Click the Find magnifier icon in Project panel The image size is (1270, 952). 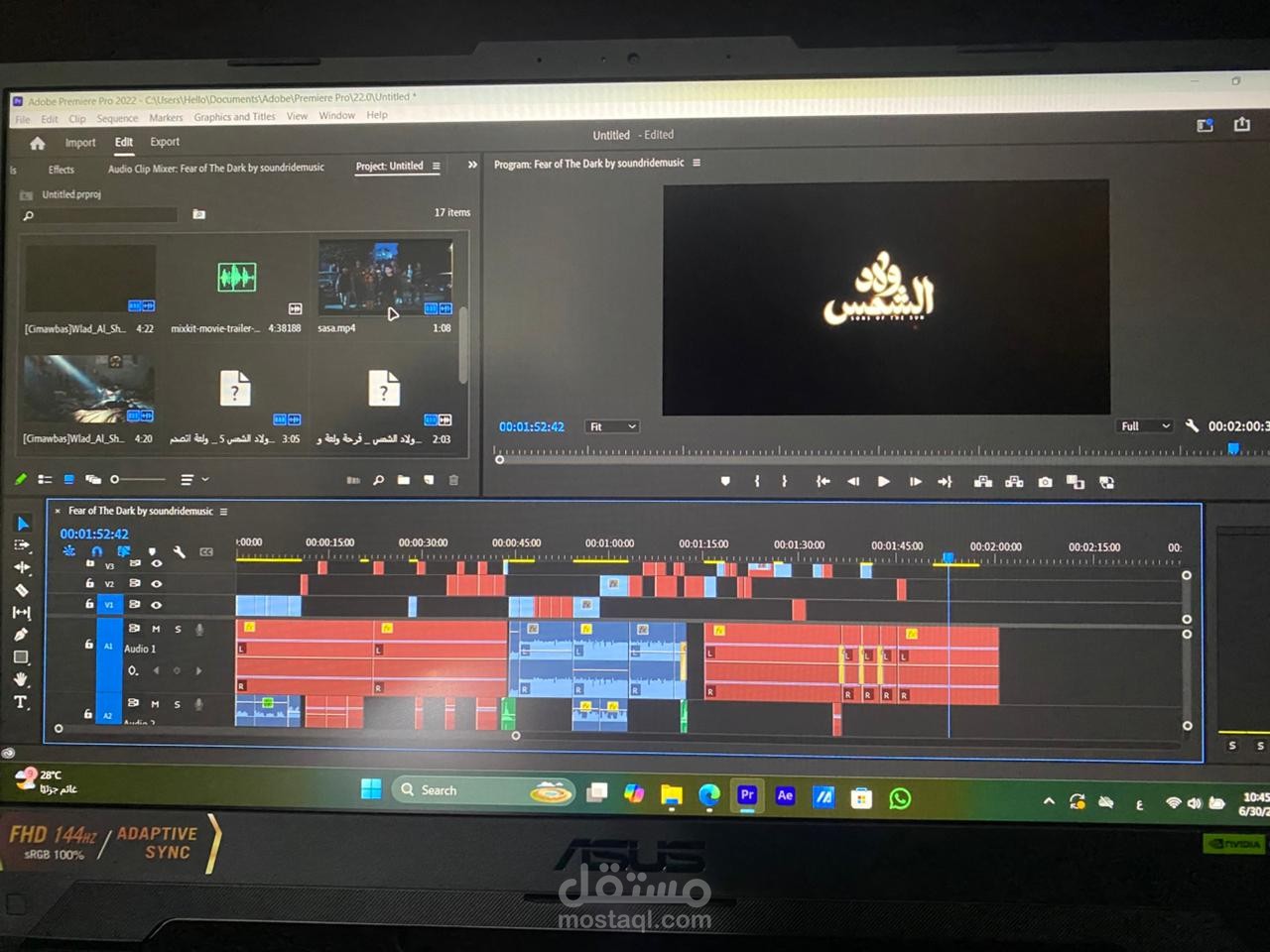tap(378, 480)
